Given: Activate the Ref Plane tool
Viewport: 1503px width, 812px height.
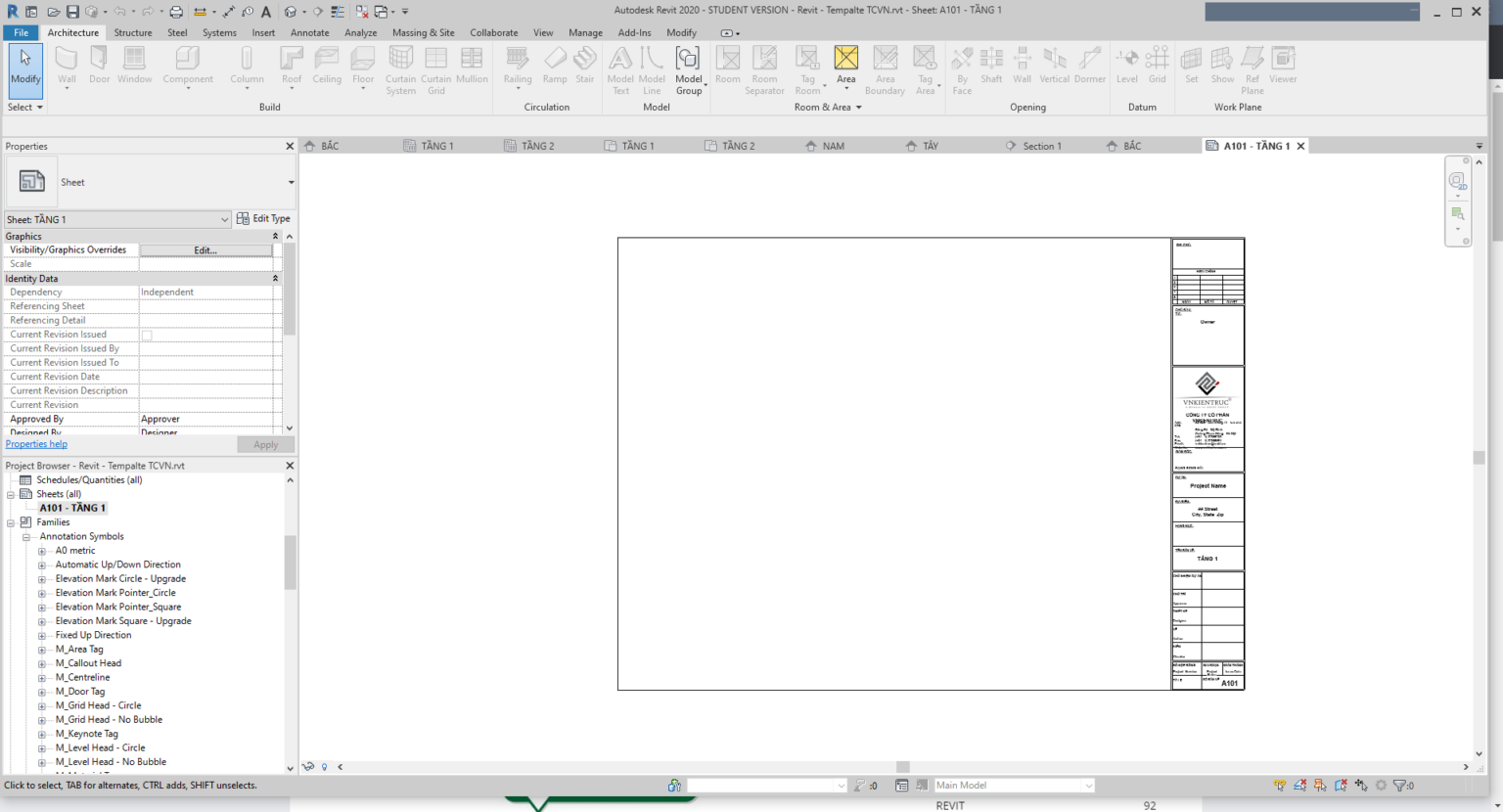Looking at the screenshot, I should (x=1252, y=66).
